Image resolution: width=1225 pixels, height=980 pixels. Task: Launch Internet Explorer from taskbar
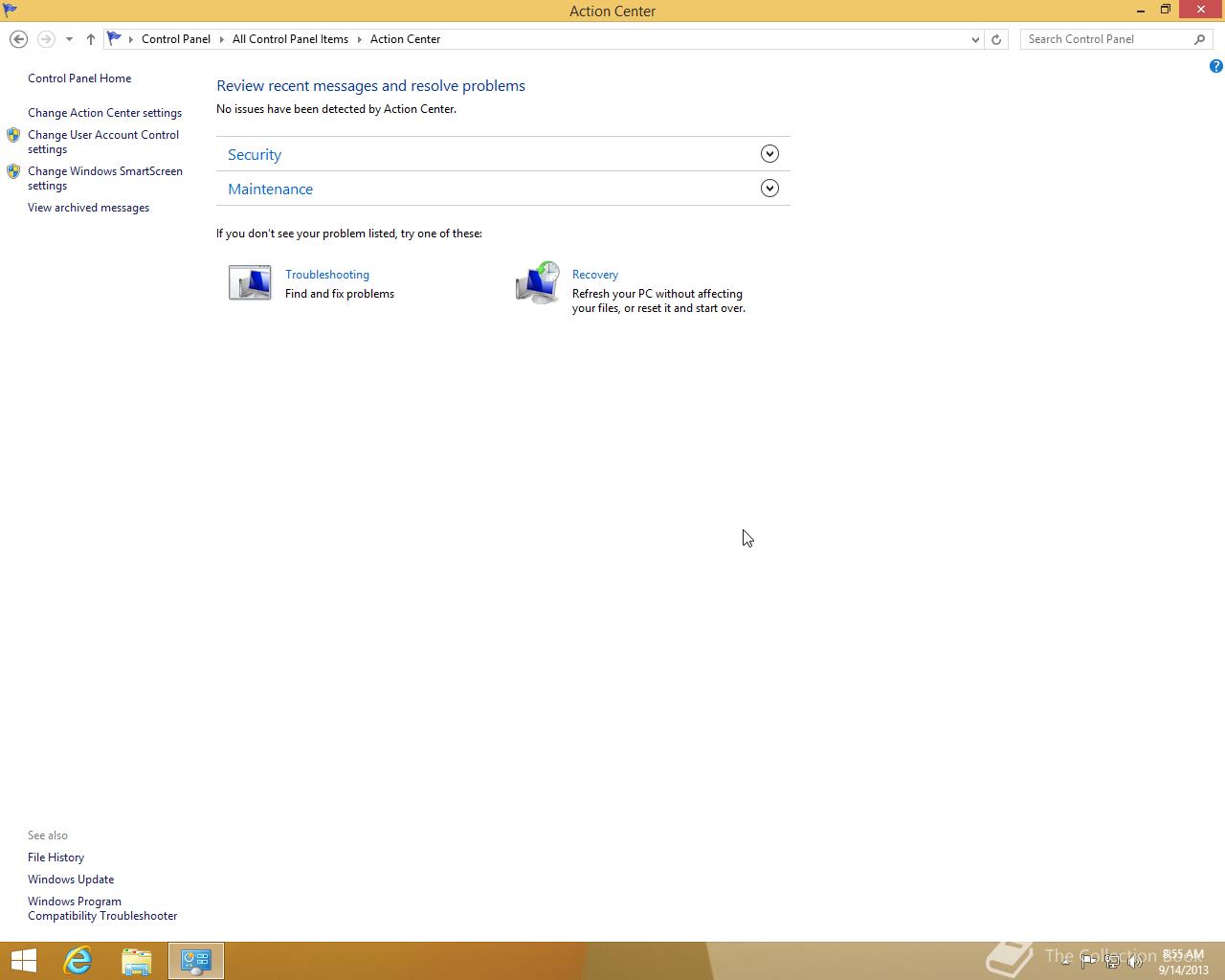78,961
